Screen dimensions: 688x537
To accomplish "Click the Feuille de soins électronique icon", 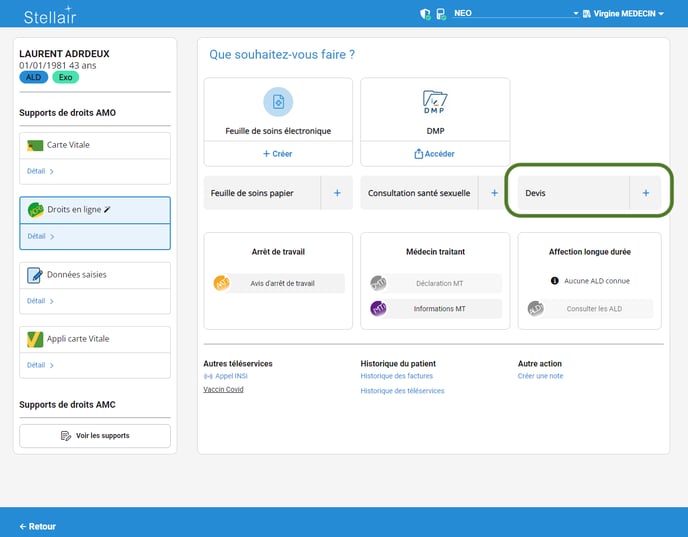I will tap(278, 102).
